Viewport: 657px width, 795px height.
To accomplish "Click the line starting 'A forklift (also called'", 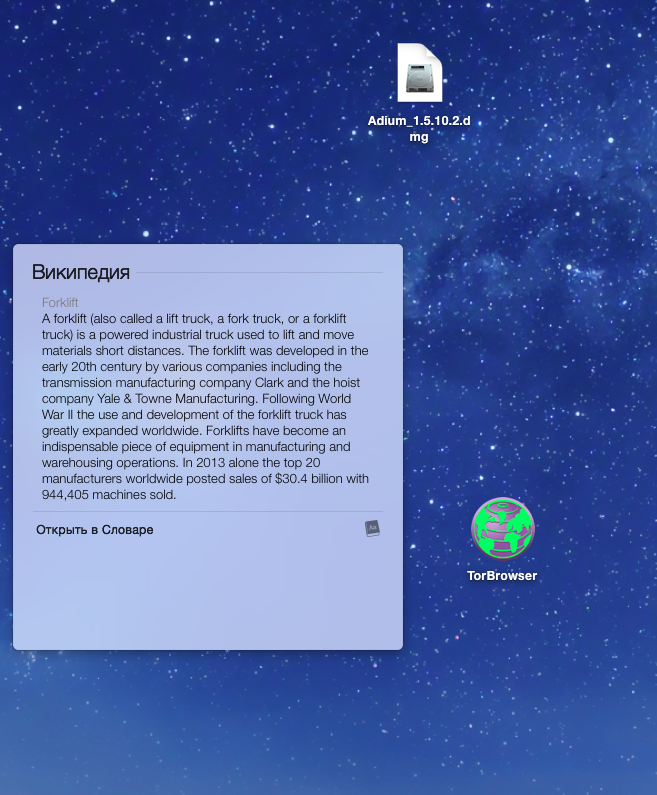I will click(194, 319).
